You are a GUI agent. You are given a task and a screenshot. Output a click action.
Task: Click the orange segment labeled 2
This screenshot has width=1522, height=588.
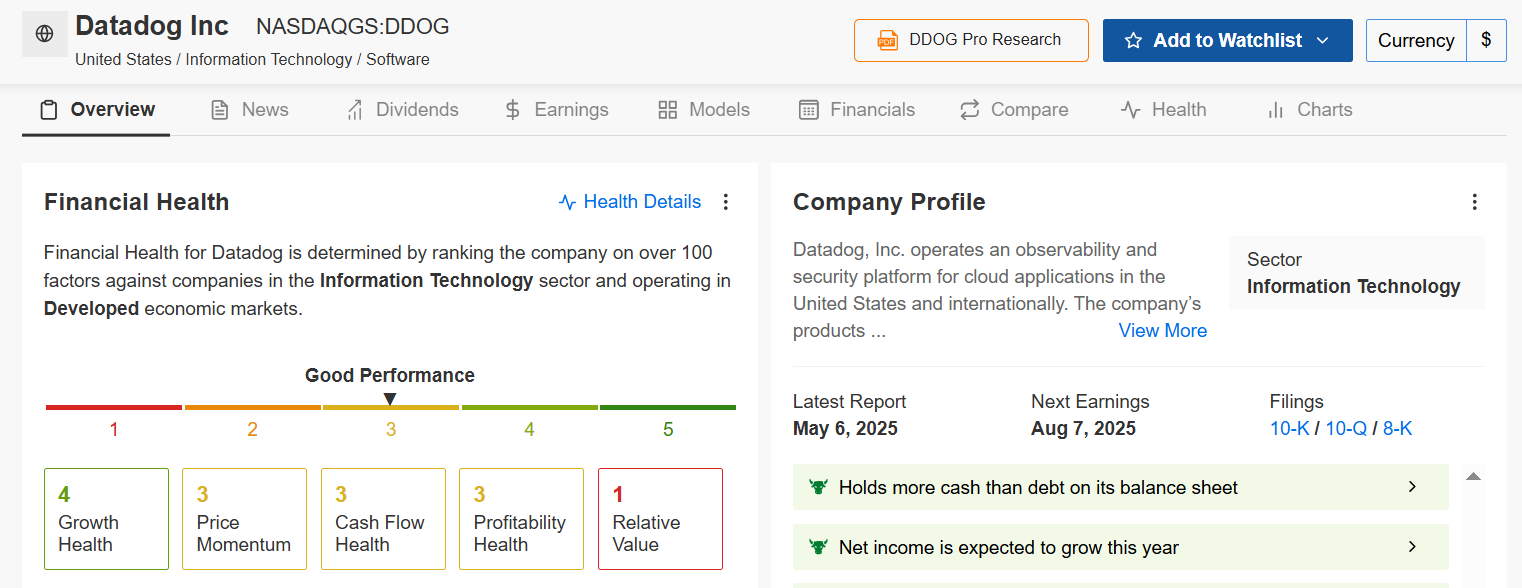pyautogui.click(x=252, y=408)
